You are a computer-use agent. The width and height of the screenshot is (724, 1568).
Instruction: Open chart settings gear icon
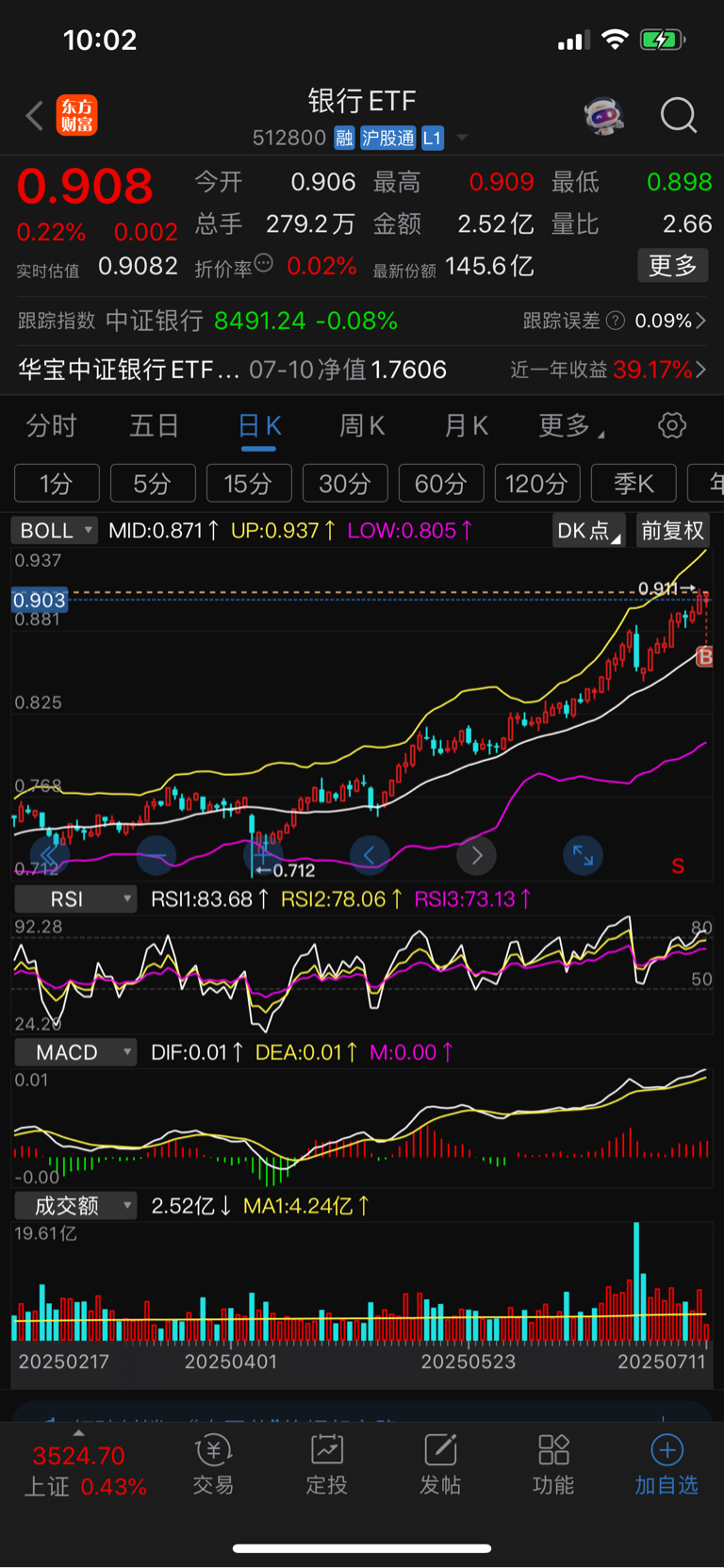click(672, 425)
